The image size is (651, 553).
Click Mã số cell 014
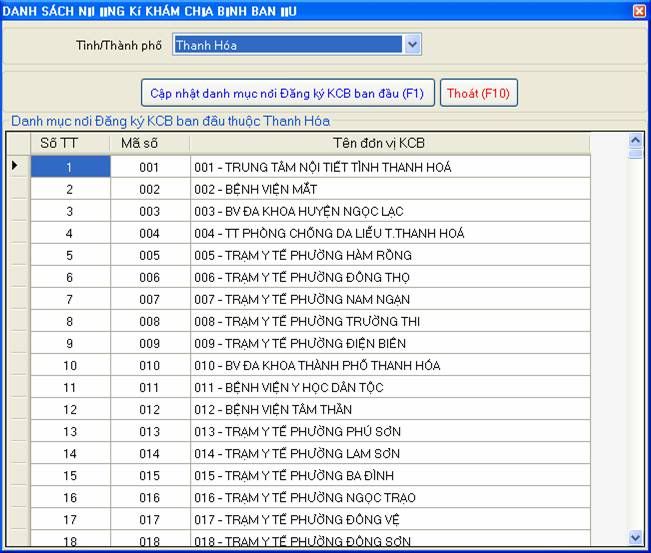click(150, 453)
